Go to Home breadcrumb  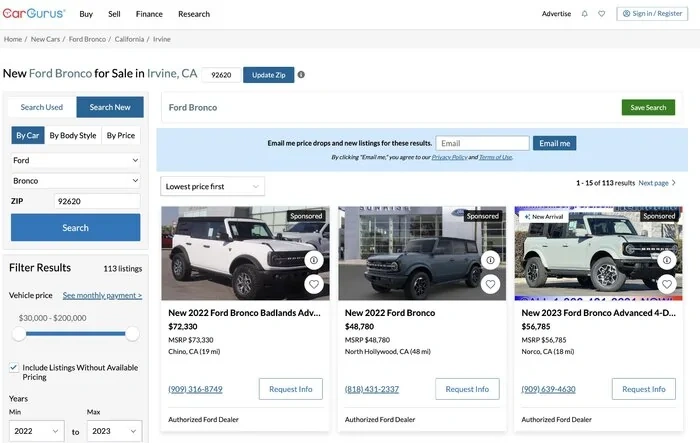click(x=13, y=39)
